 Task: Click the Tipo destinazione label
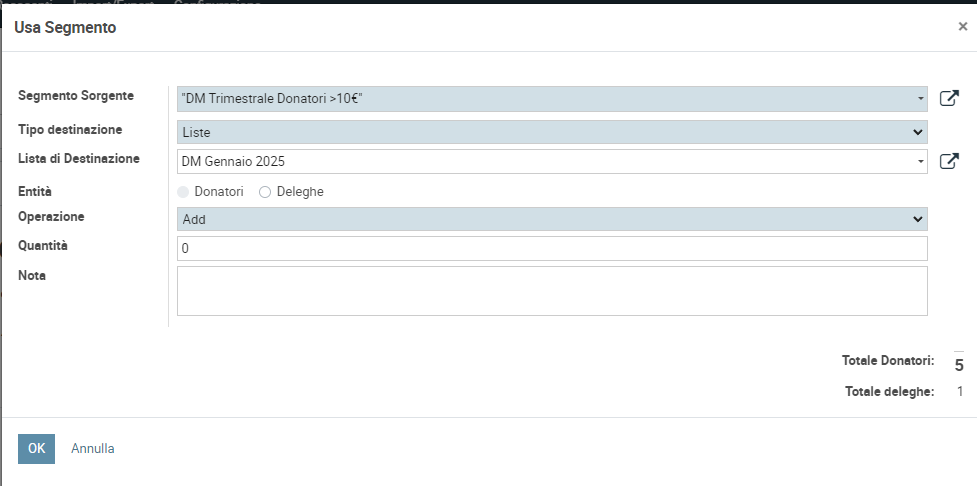pyautogui.click(x=70, y=130)
